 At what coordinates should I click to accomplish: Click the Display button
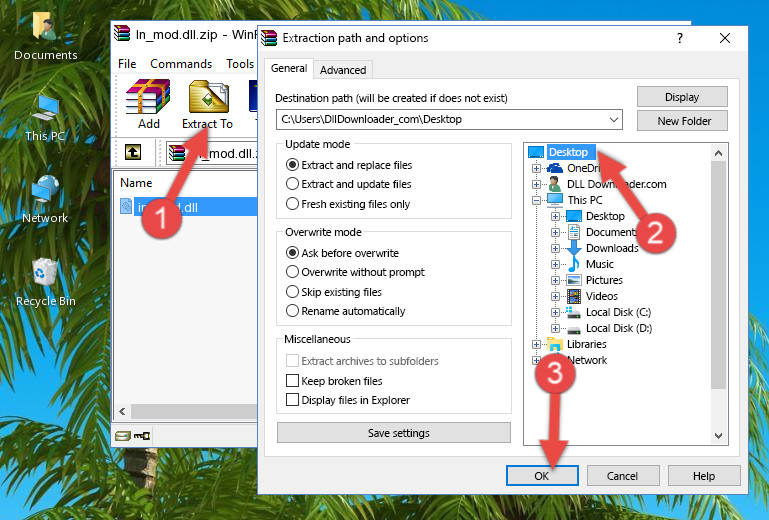682,97
